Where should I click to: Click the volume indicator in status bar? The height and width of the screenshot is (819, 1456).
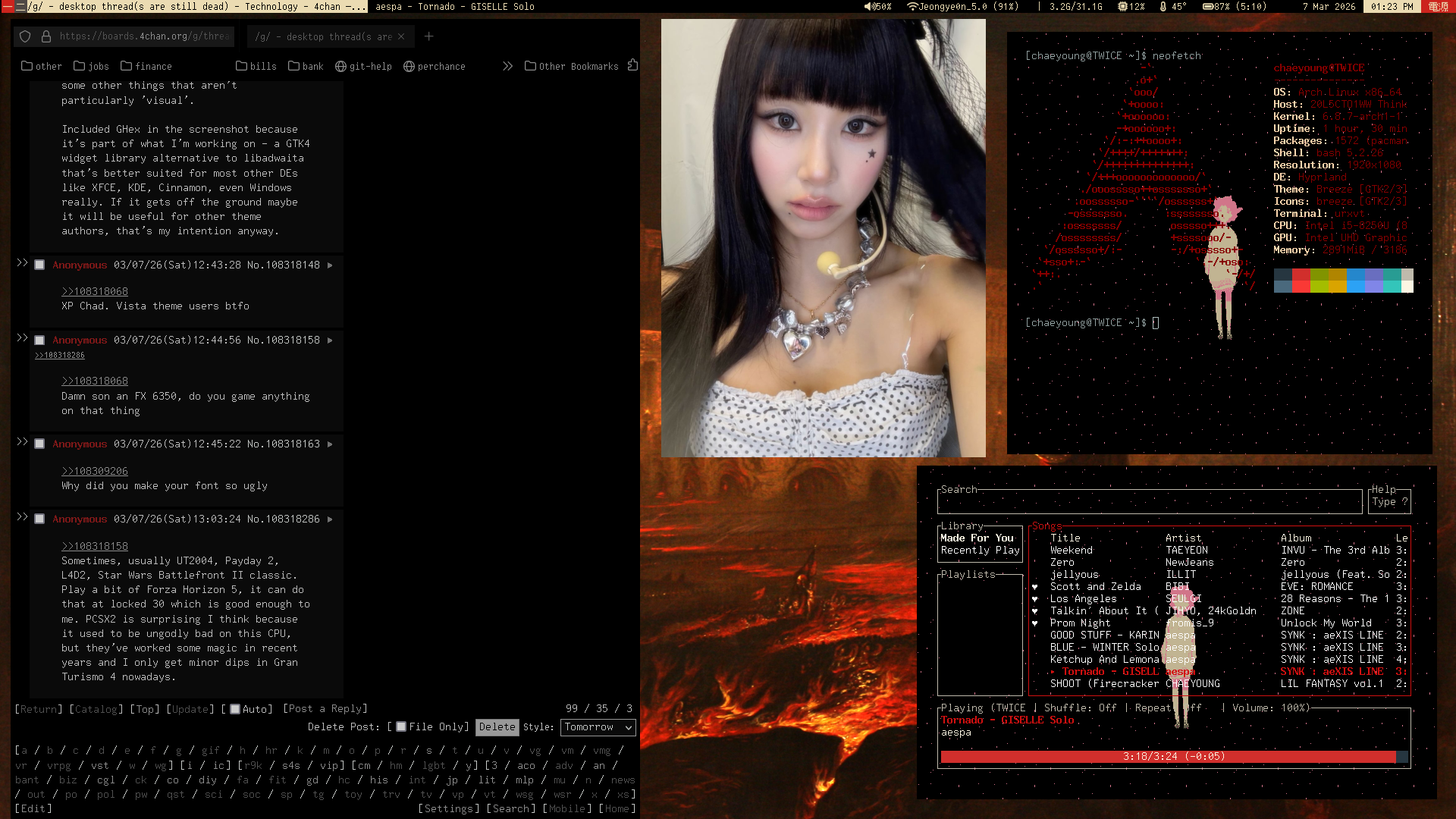pos(878,6)
